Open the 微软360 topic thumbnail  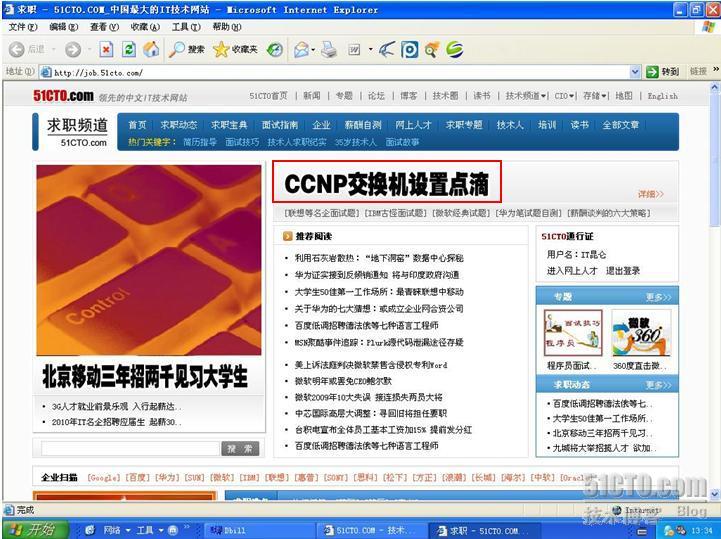[x=641, y=333]
